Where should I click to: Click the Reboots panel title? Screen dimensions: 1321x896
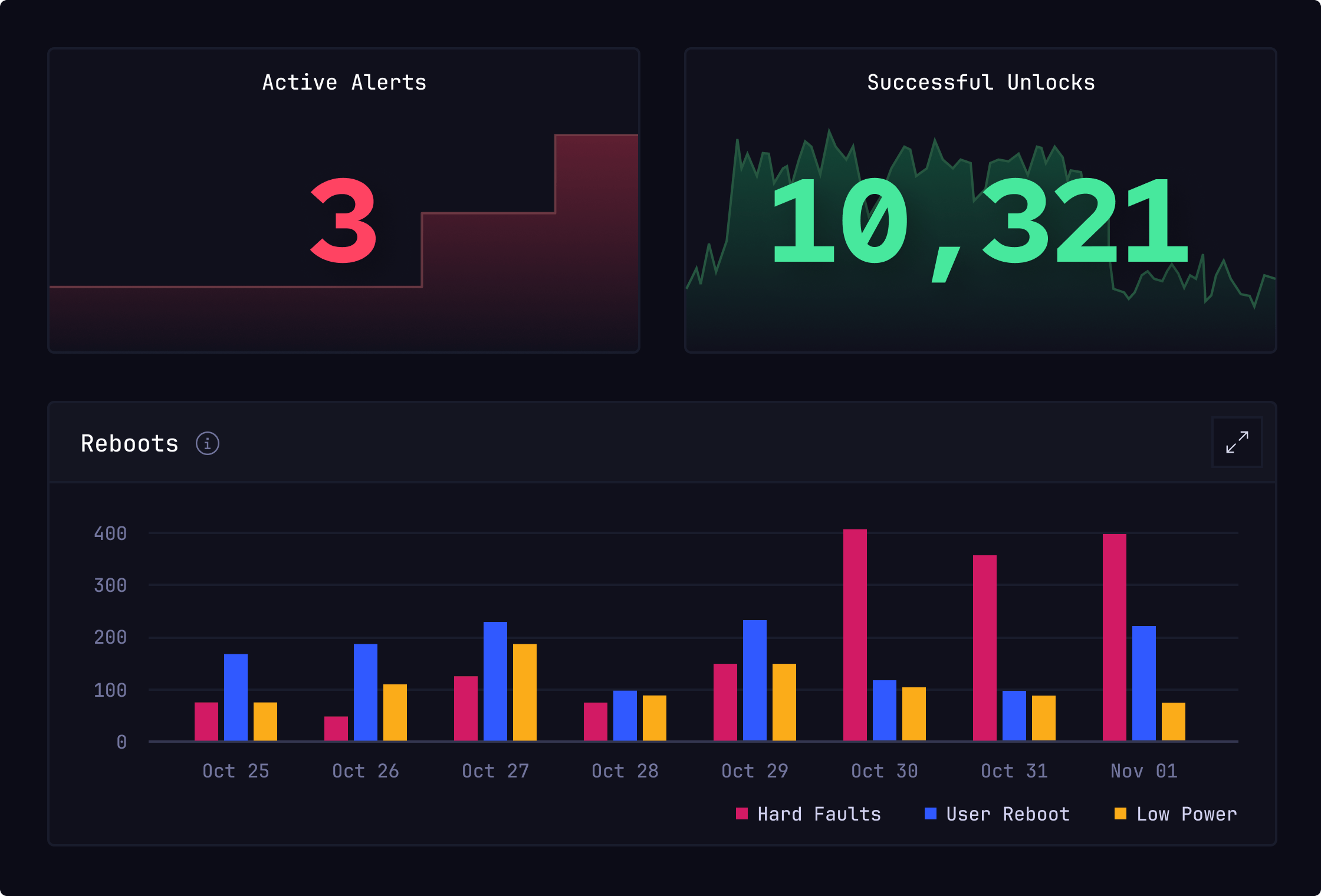tap(129, 443)
